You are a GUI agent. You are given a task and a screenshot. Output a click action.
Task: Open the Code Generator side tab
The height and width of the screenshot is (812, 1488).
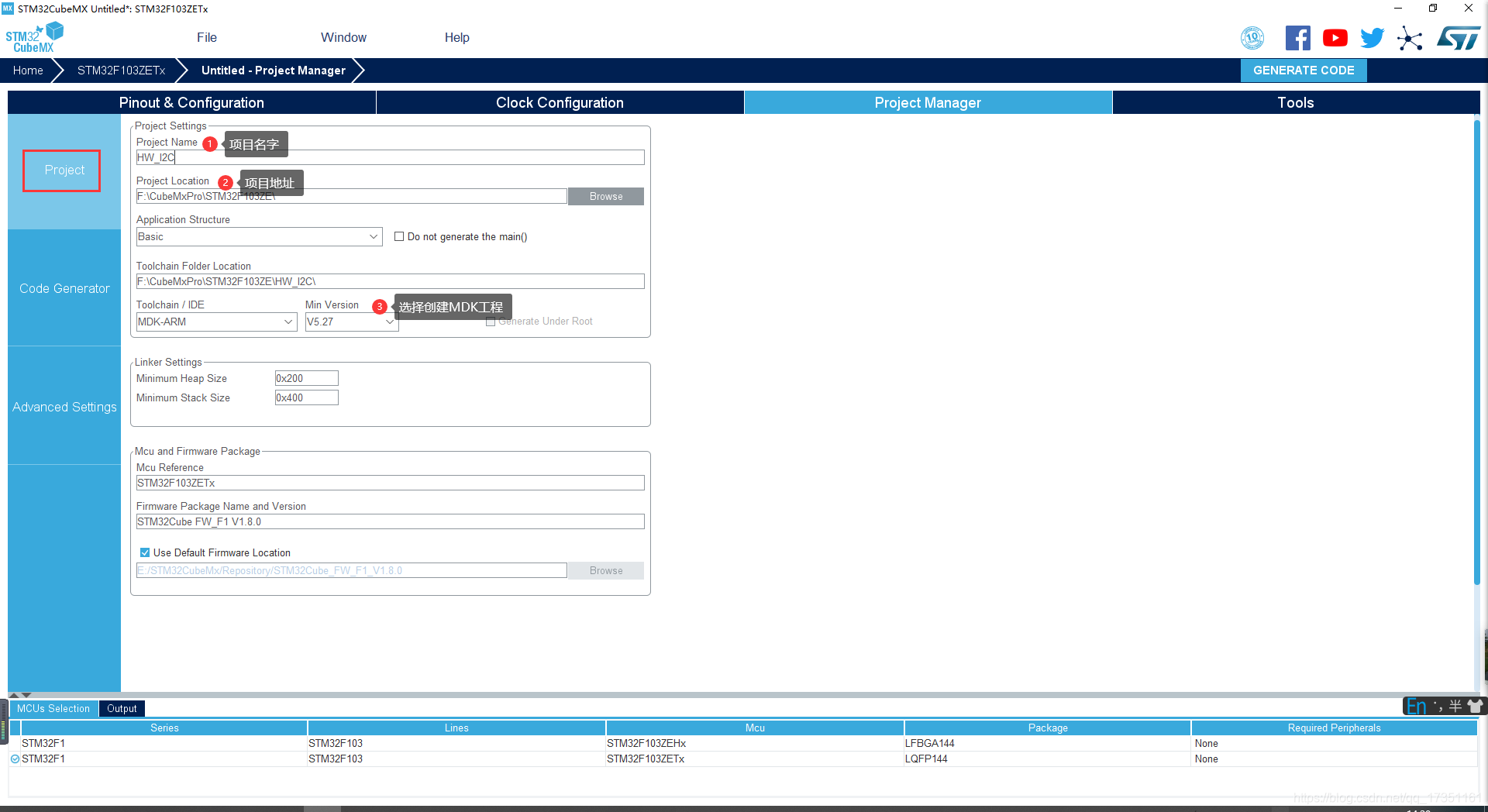click(64, 288)
